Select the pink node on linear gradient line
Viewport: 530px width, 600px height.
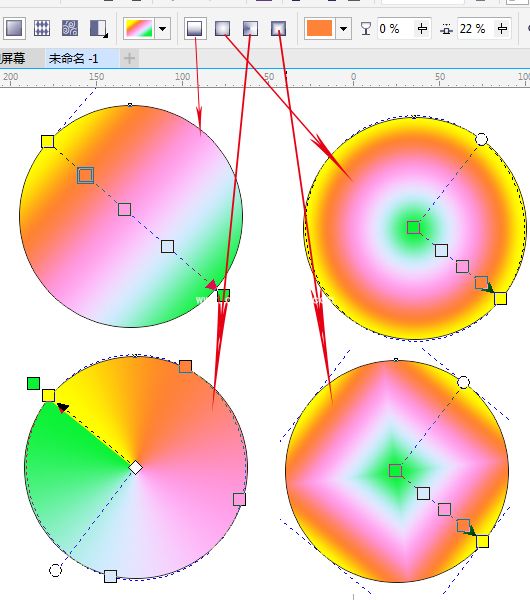[124, 210]
